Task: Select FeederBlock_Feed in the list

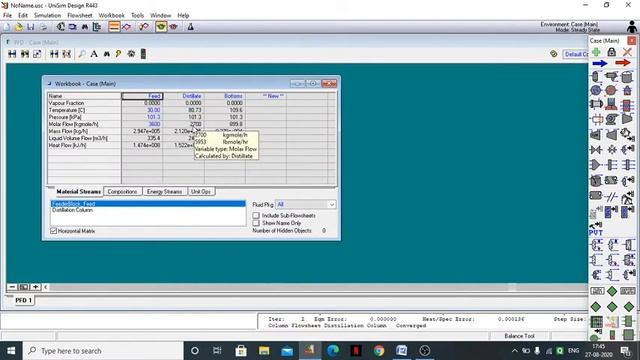Action: (148, 204)
